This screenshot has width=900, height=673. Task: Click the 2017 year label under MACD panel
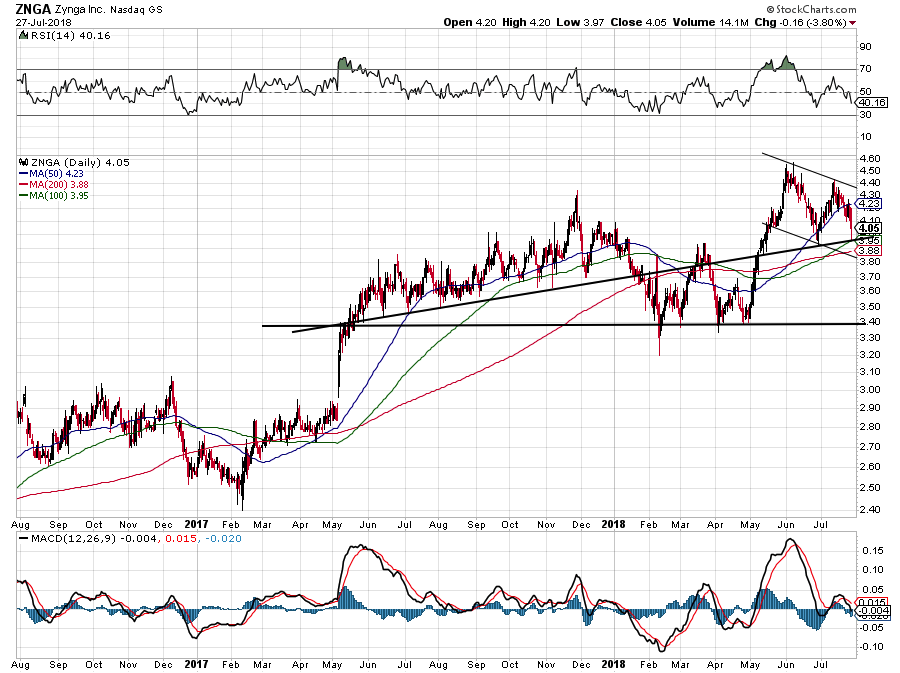pos(196,664)
